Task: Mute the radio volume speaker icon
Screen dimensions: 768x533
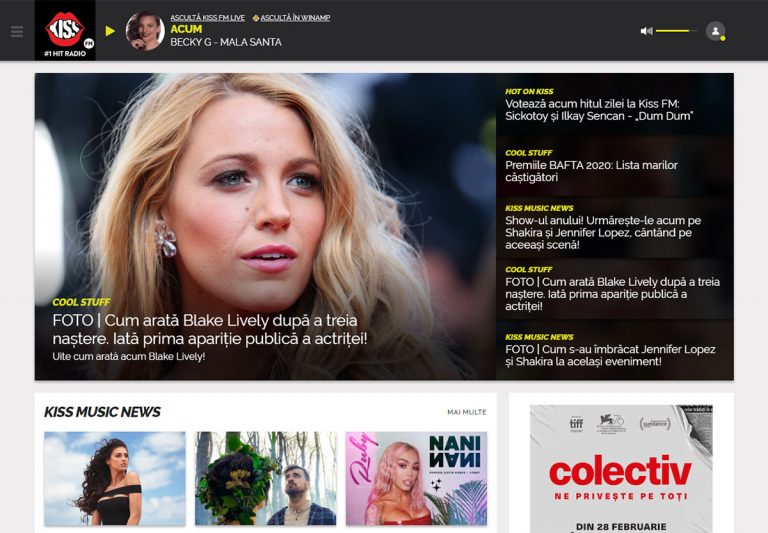Action: [646, 31]
